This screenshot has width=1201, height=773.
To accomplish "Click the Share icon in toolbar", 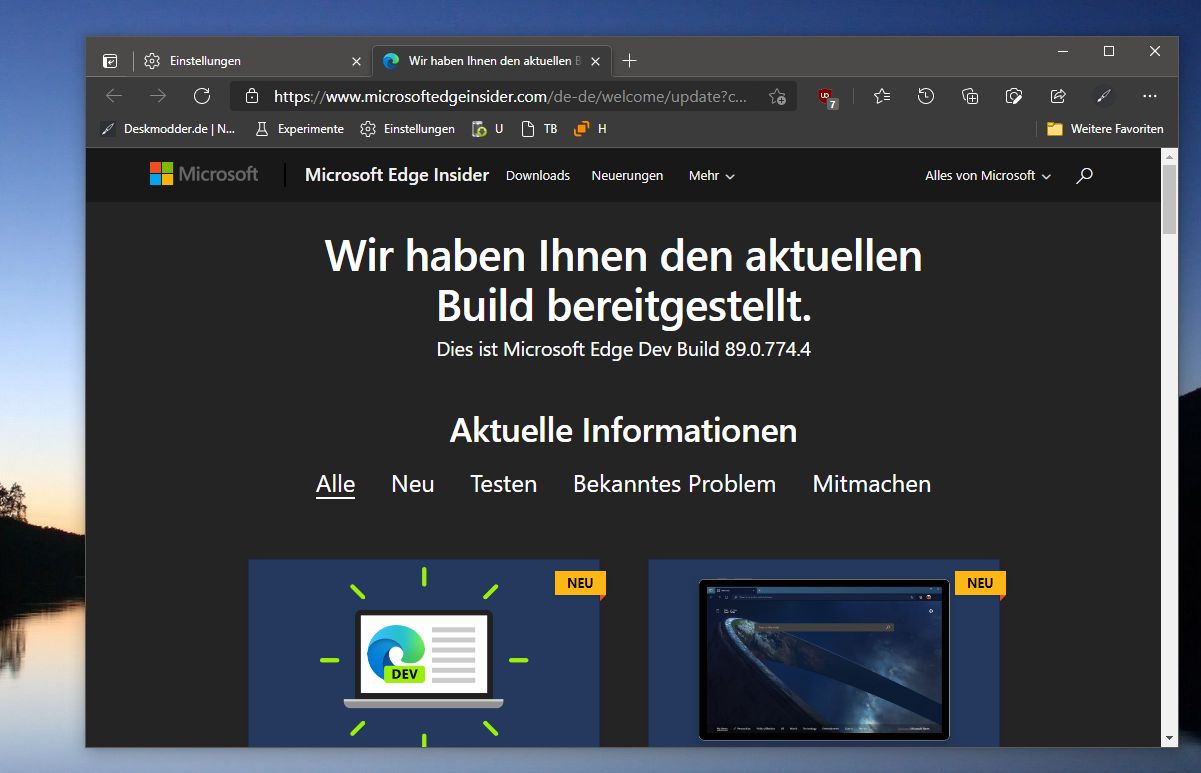I will [1058, 96].
